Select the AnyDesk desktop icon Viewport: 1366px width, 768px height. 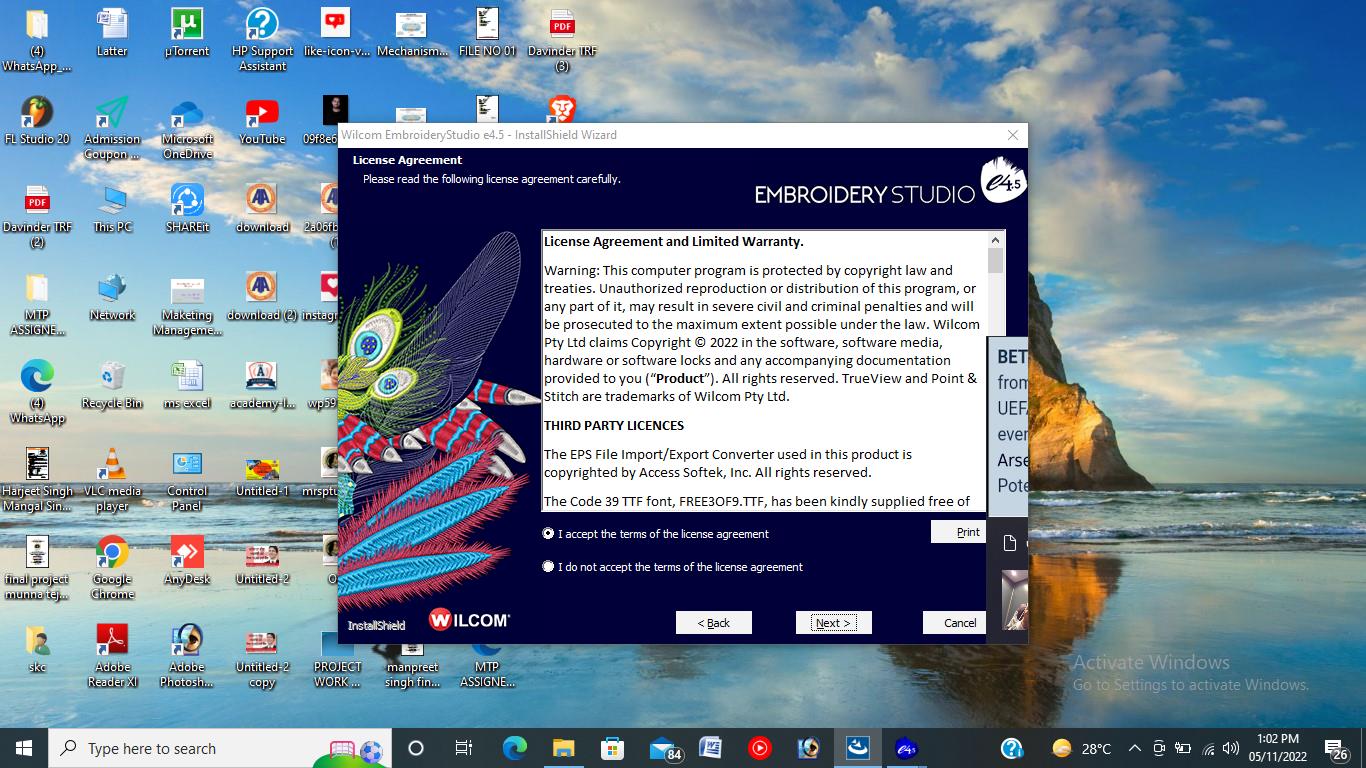187,554
